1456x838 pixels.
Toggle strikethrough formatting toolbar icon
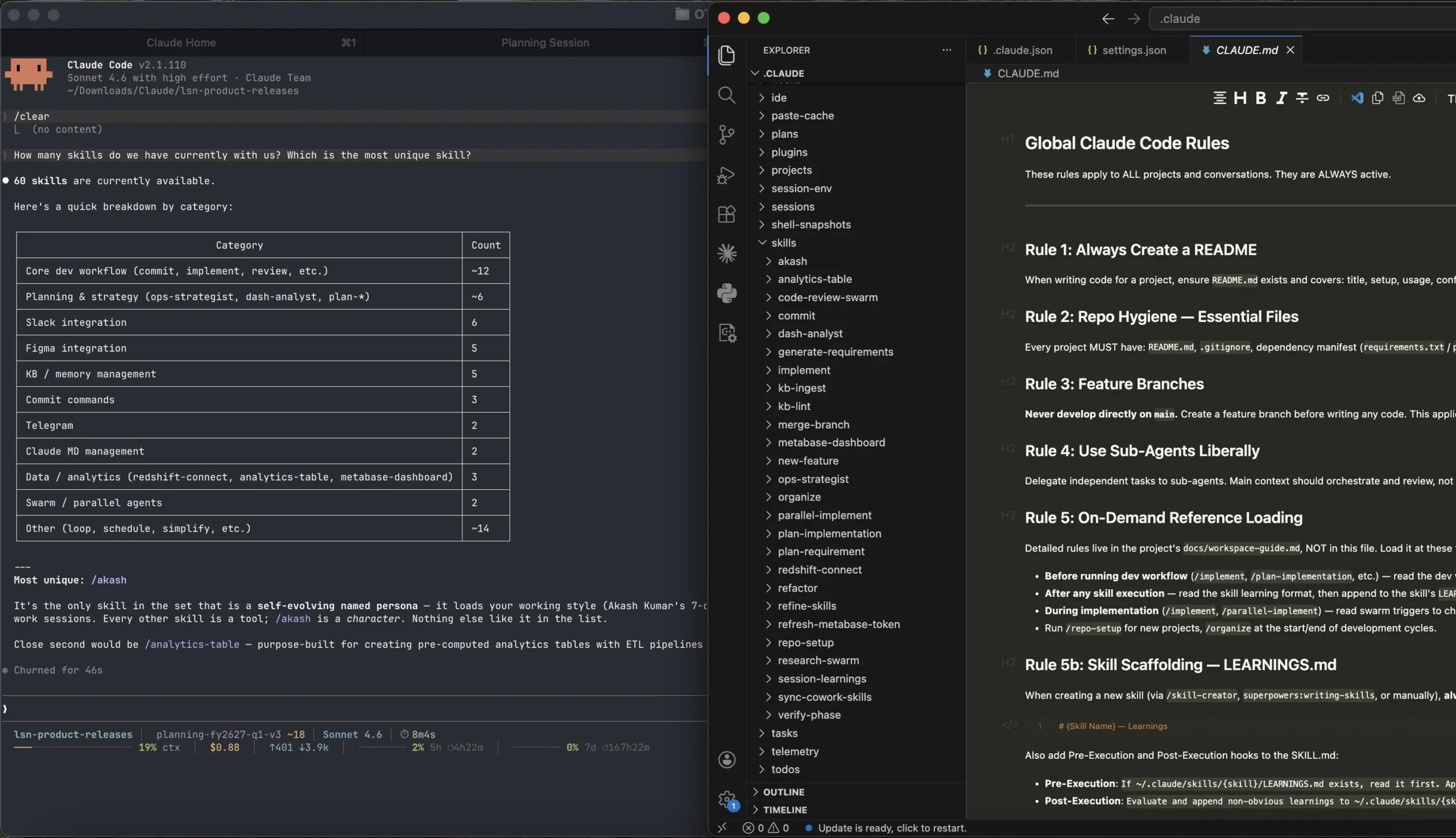[1302, 98]
